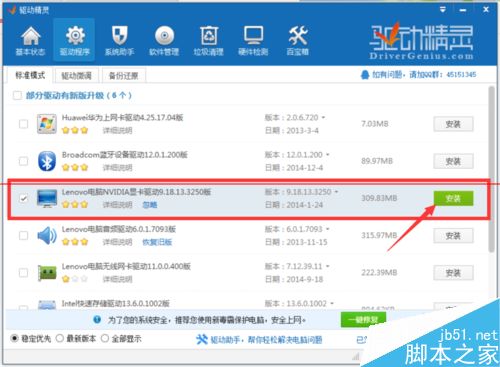Click the QQ group help text link
This screenshot has height=367, width=500.
(x=424, y=75)
